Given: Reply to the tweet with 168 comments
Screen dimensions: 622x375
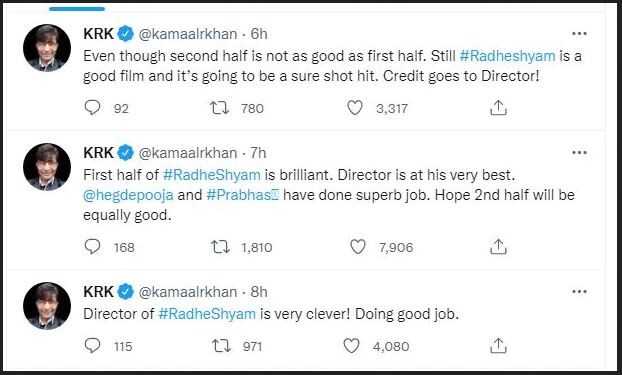Looking at the screenshot, I should (x=93, y=247).
